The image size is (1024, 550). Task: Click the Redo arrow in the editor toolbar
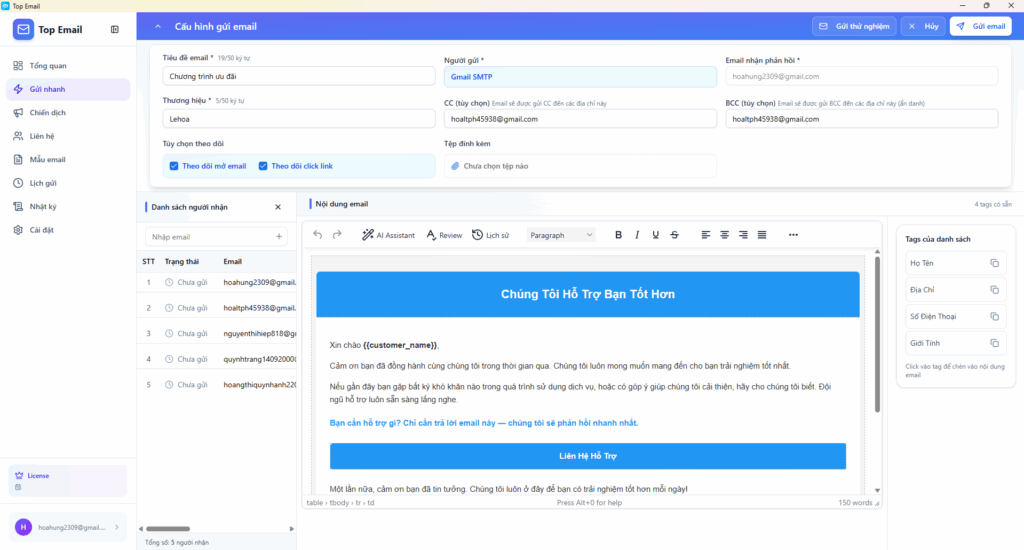(337, 235)
